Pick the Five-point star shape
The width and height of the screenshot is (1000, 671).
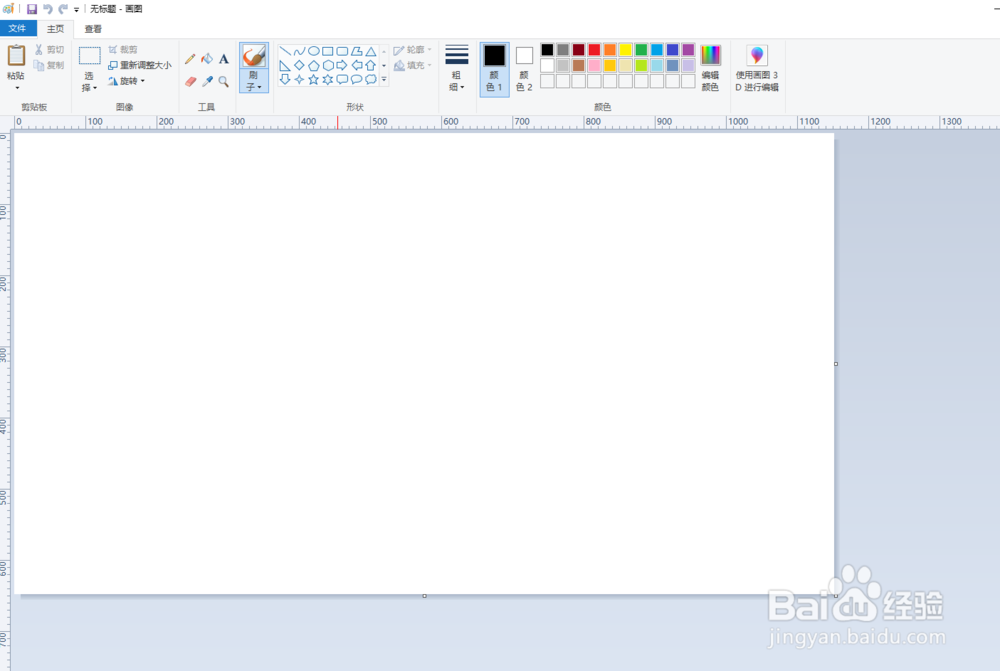(313, 80)
